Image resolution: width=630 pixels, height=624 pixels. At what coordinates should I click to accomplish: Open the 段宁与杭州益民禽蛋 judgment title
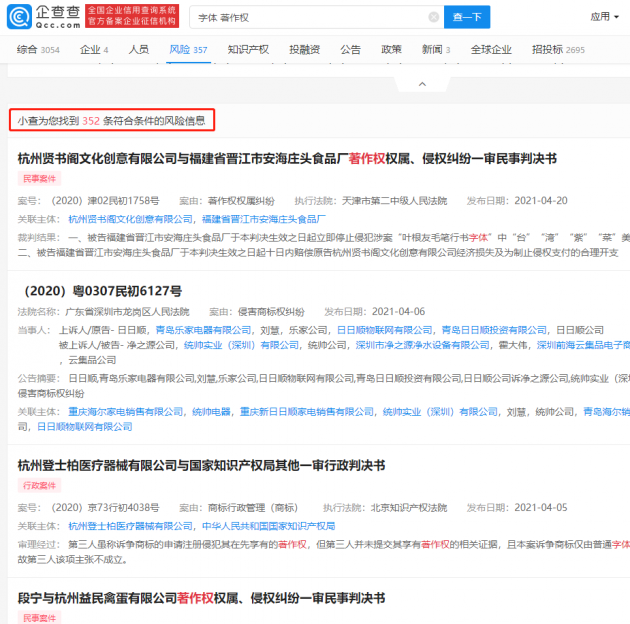point(201,598)
